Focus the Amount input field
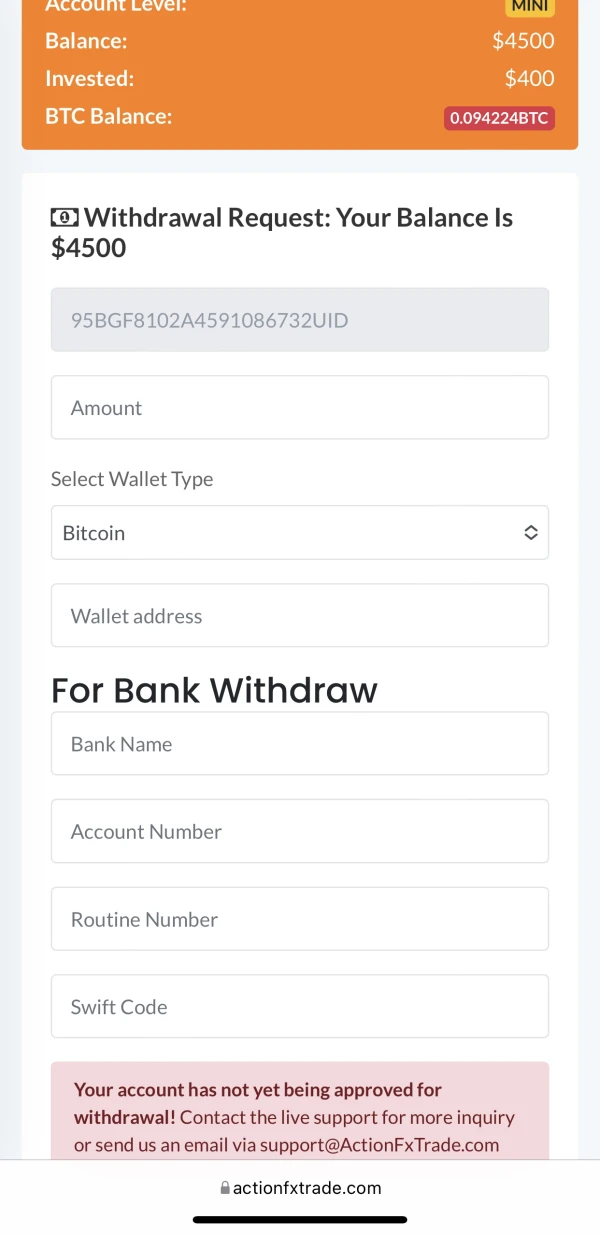The width and height of the screenshot is (600, 1235). 300,407
